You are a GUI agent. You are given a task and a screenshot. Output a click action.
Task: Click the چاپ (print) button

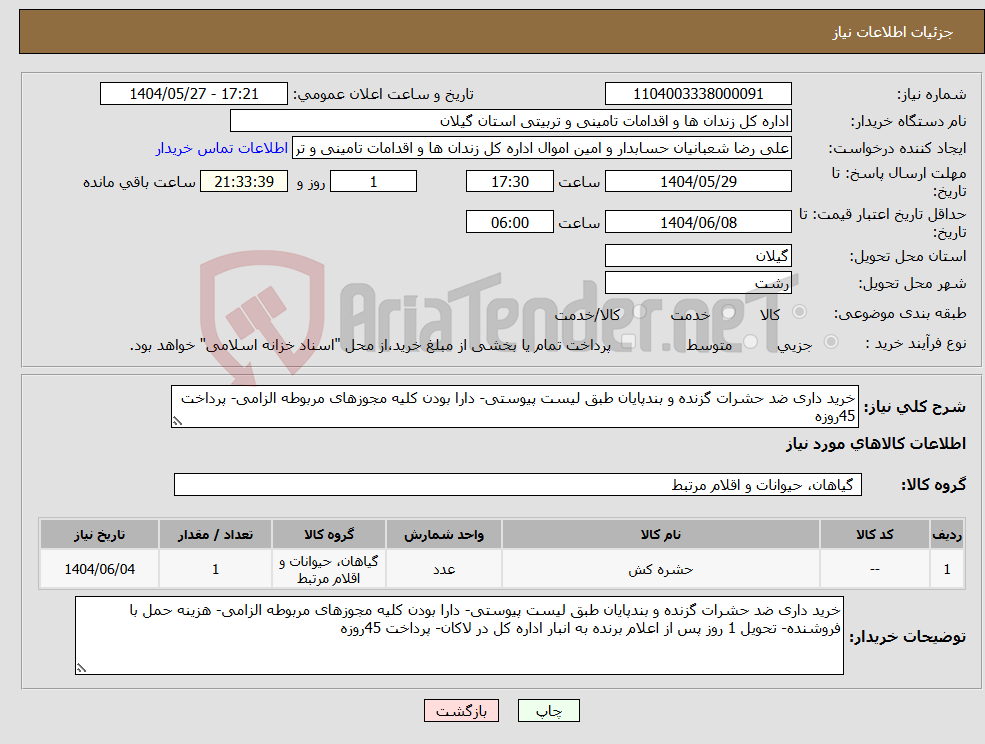(548, 711)
